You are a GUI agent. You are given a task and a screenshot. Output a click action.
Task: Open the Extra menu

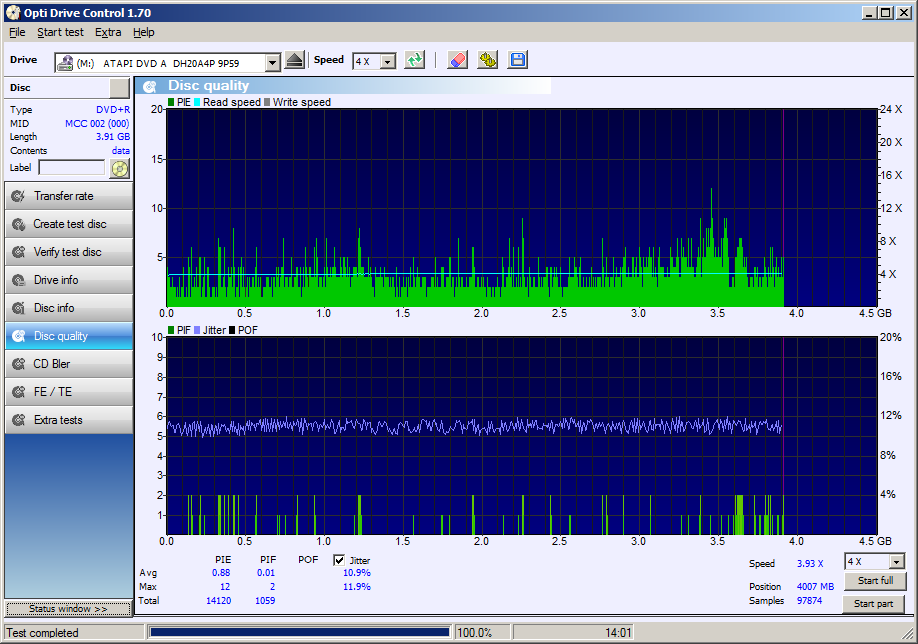108,32
